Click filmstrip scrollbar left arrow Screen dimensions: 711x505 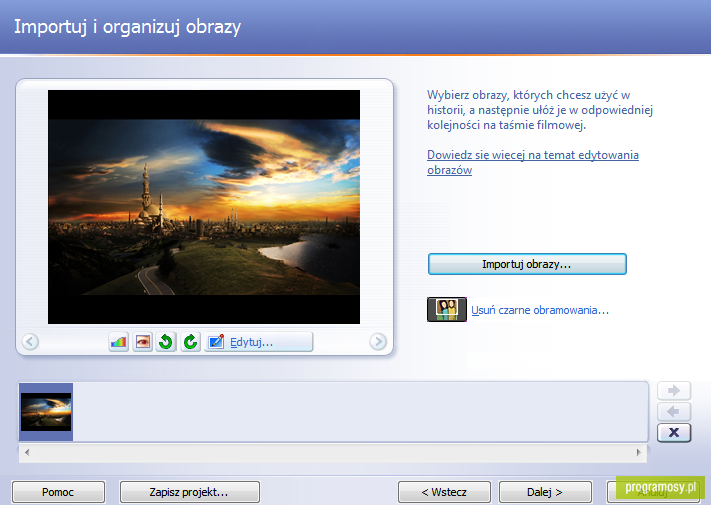click(x=27, y=452)
